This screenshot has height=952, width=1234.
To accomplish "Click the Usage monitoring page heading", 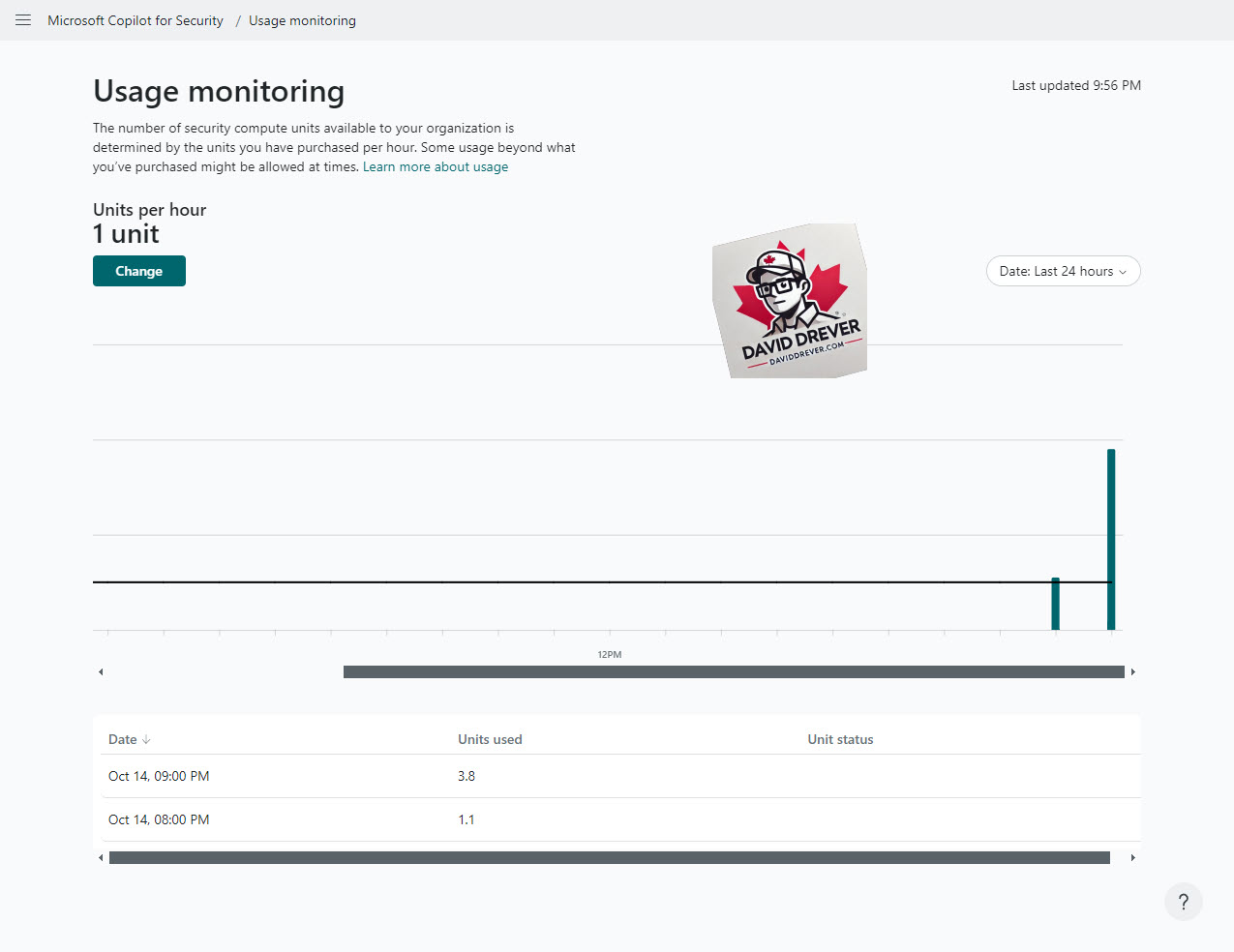I will tap(219, 91).
